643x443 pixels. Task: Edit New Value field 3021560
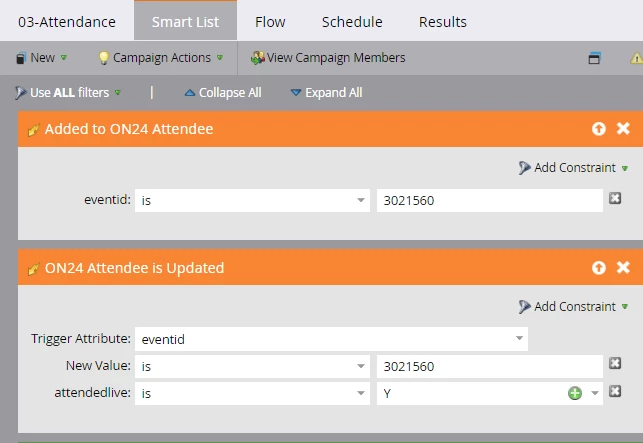tap(490, 366)
